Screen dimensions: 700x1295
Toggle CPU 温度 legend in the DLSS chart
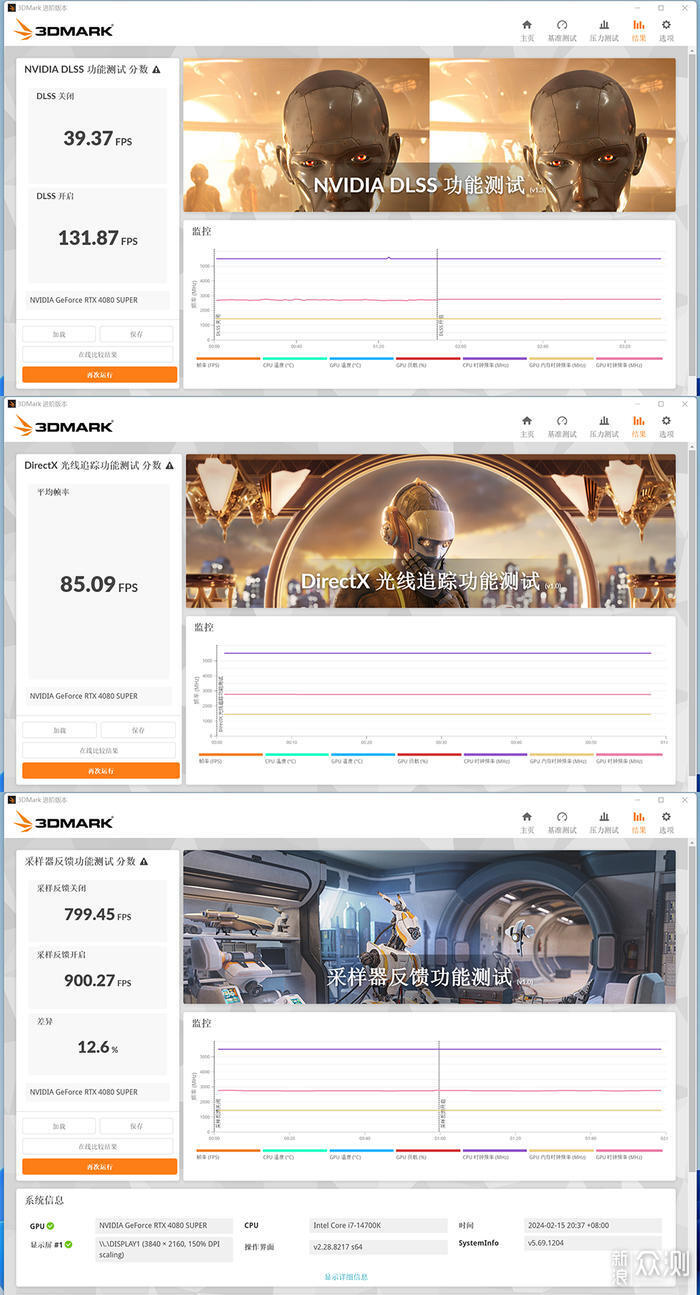(294, 362)
